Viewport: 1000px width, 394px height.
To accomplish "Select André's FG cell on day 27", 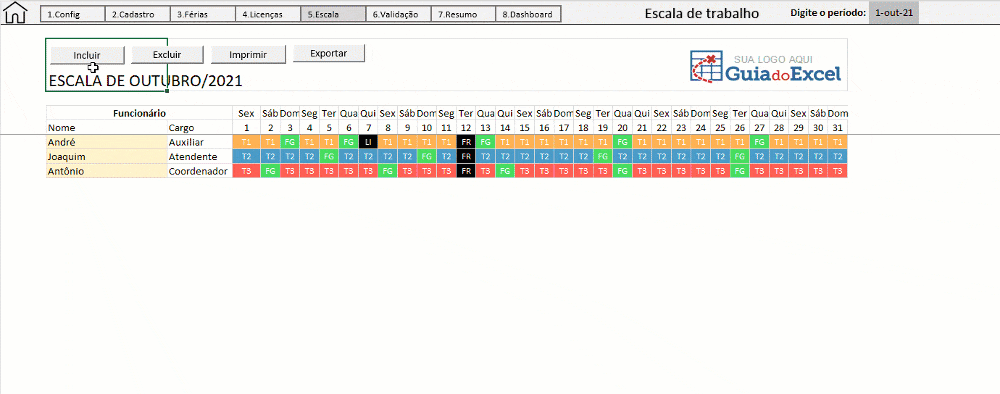I will point(760,142).
